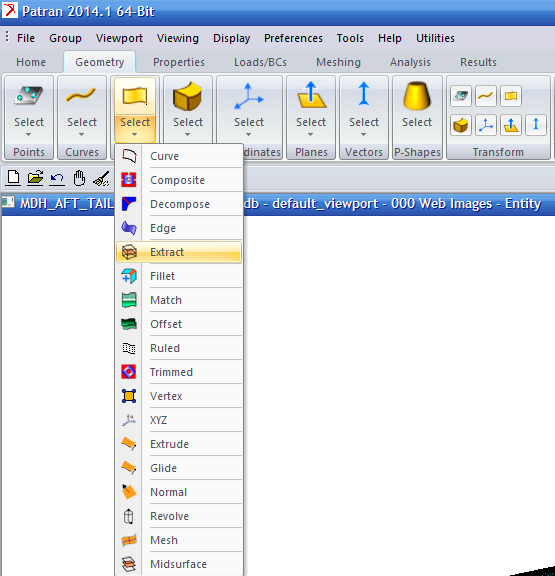The image size is (555, 576).
Task: Switch to the Properties tab
Action: (x=179, y=62)
